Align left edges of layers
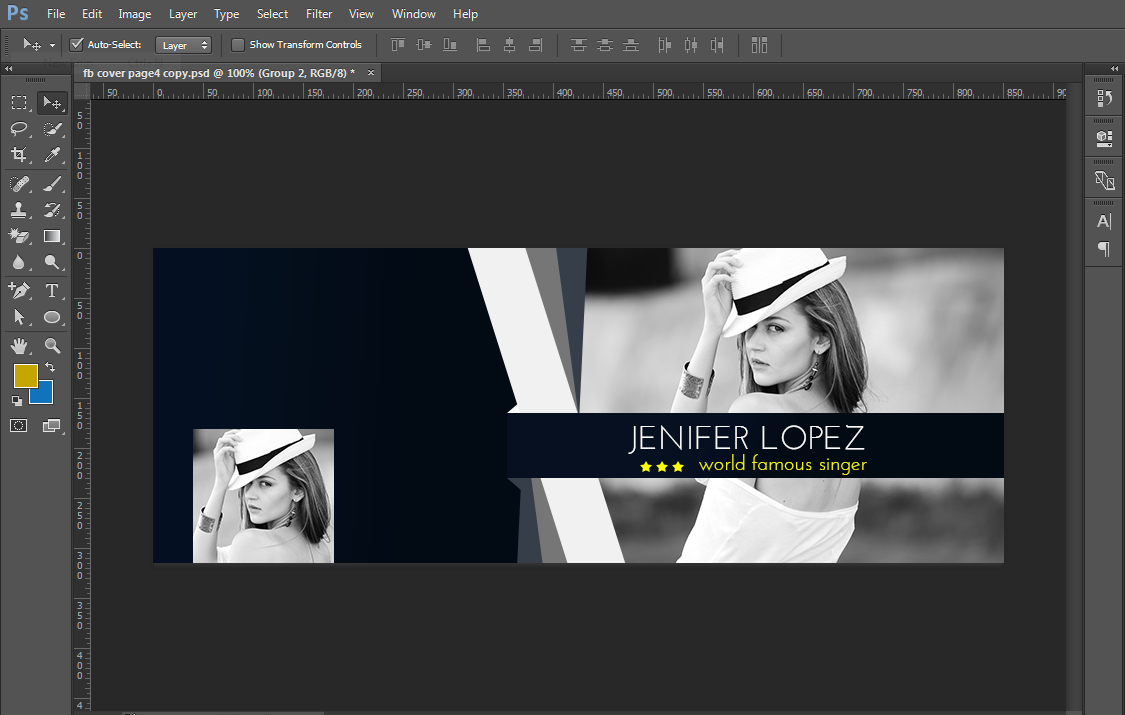The image size is (1125, 715). [x=484, y=45]
